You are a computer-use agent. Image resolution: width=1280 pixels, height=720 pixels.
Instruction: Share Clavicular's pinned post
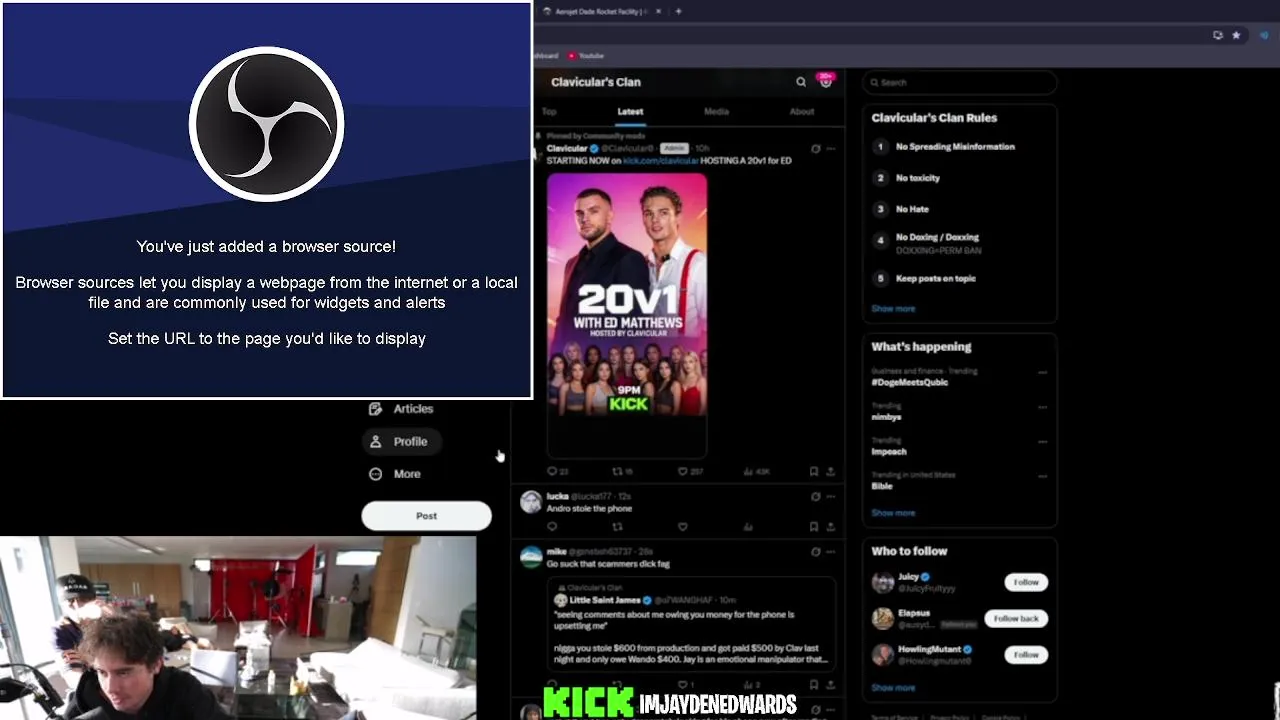[830, 471]
